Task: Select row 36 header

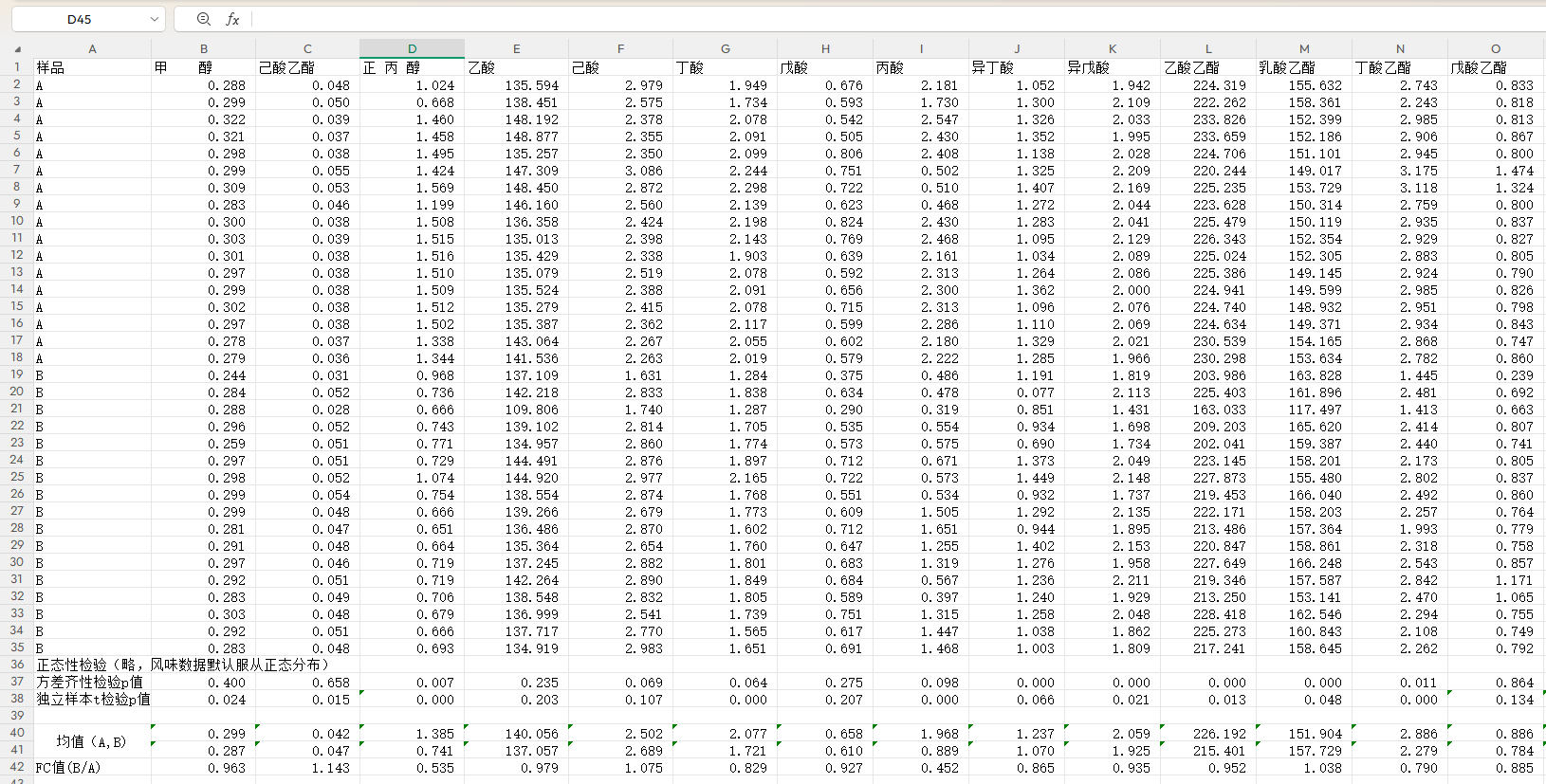Action: click(17, 665)
